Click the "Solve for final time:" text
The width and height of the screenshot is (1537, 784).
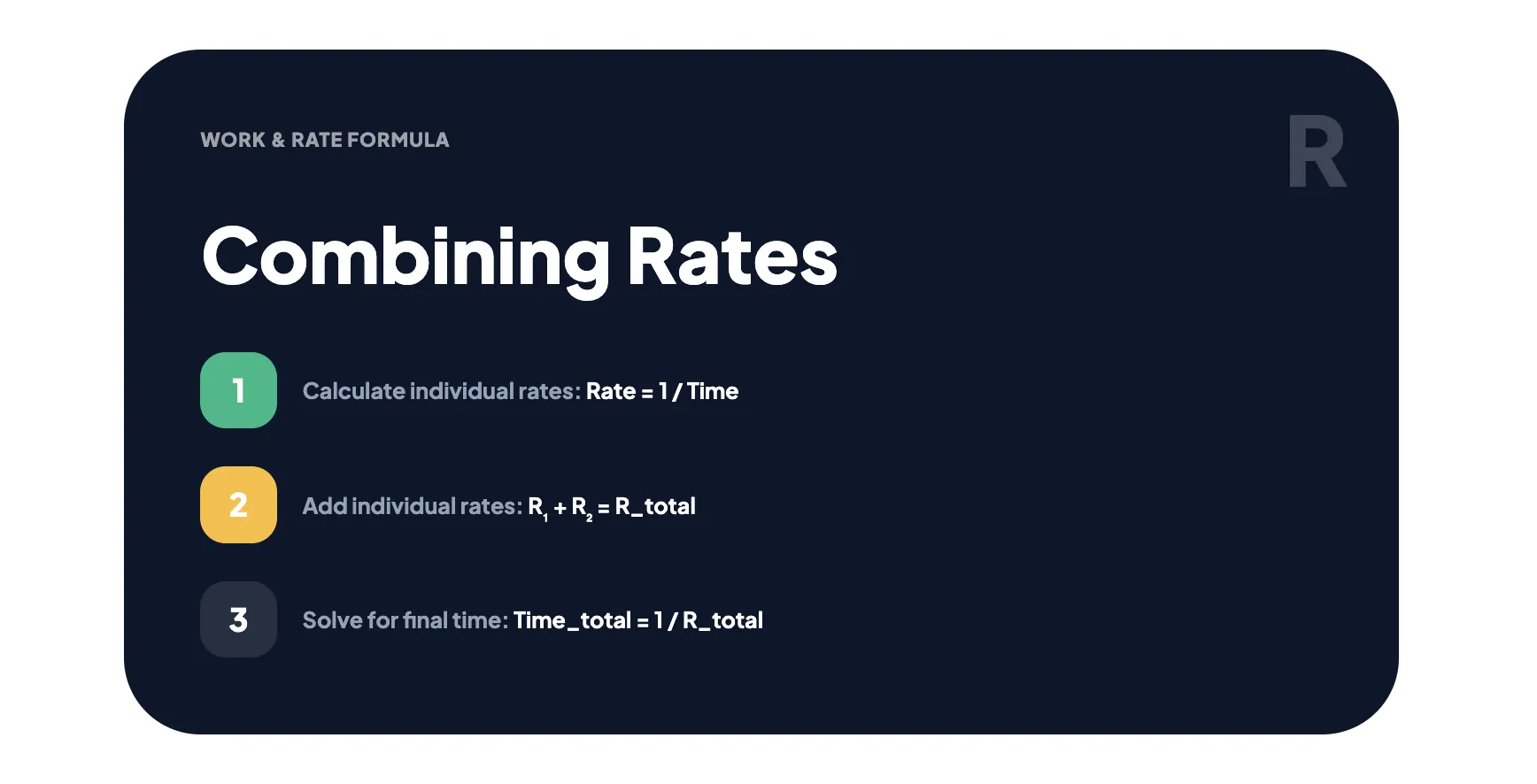click(405, 620)
